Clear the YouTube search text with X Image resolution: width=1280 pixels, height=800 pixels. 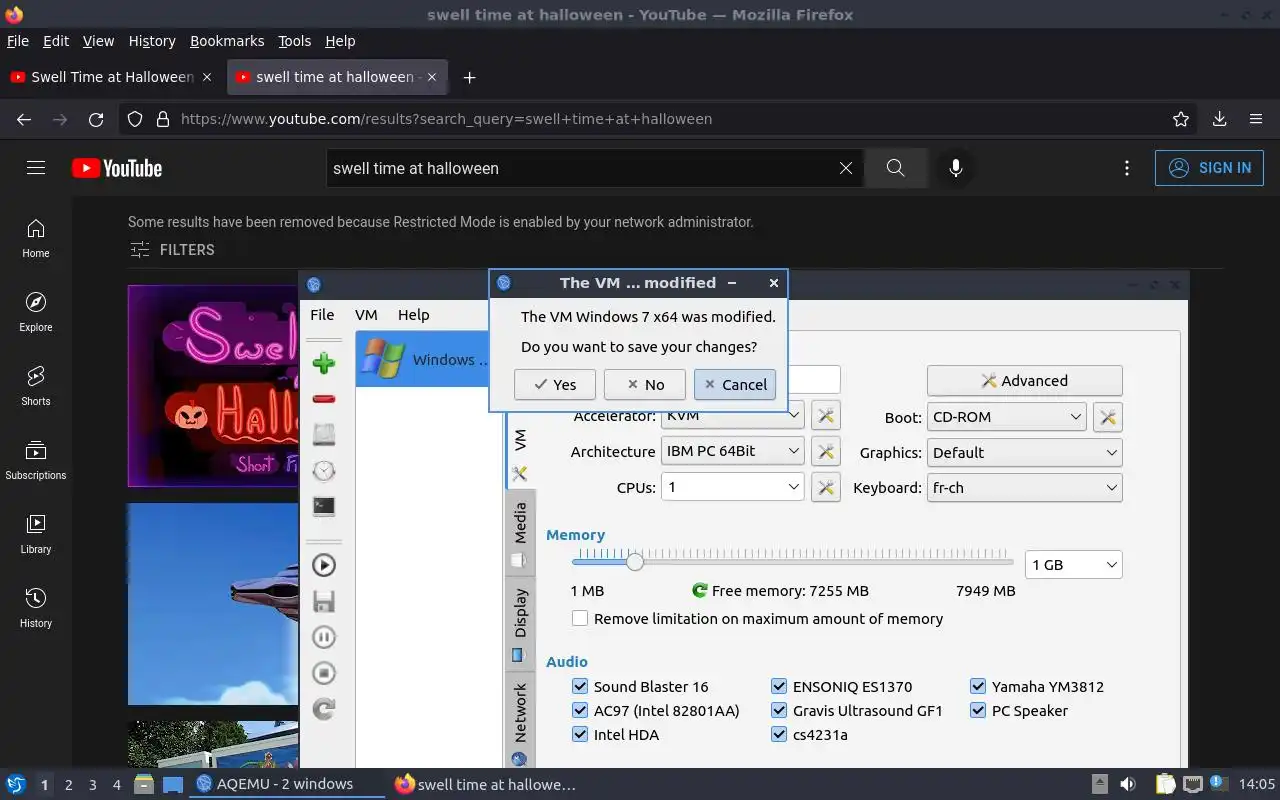click(x=846, y=168)
